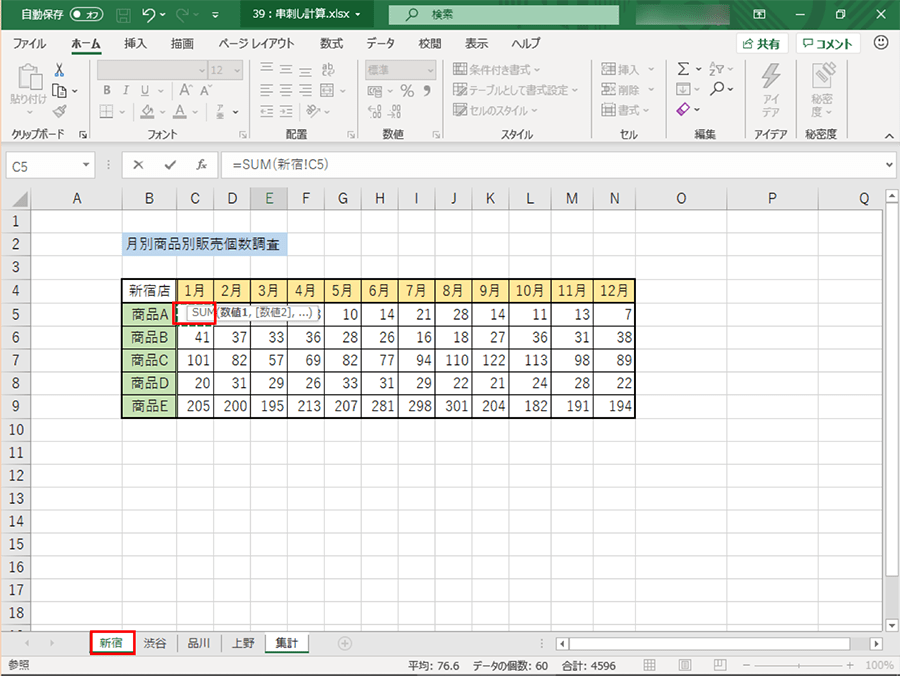Toggle underline formatting
The height and width of the screenshot is (676, 900).
point(145,91)
